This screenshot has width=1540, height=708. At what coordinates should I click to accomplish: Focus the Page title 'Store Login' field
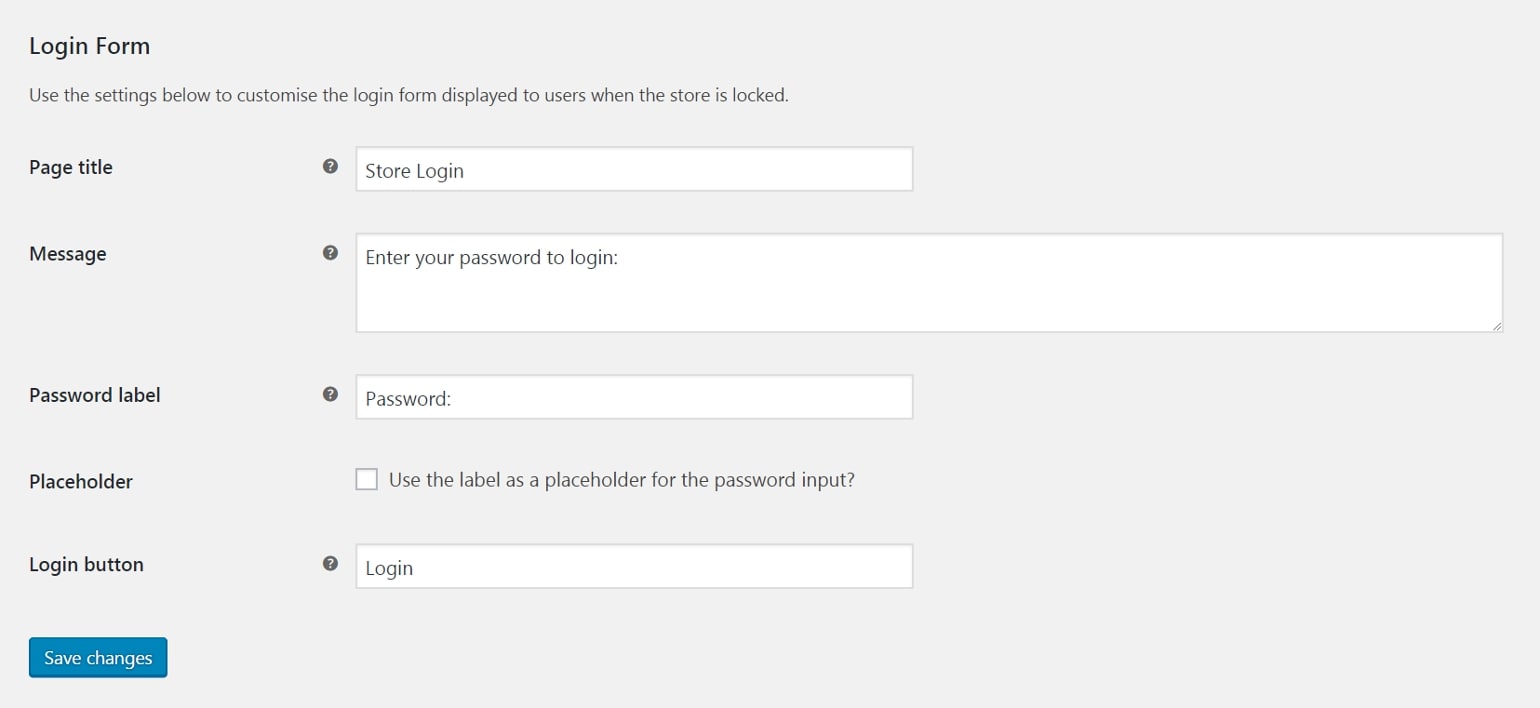click(634, 170)
